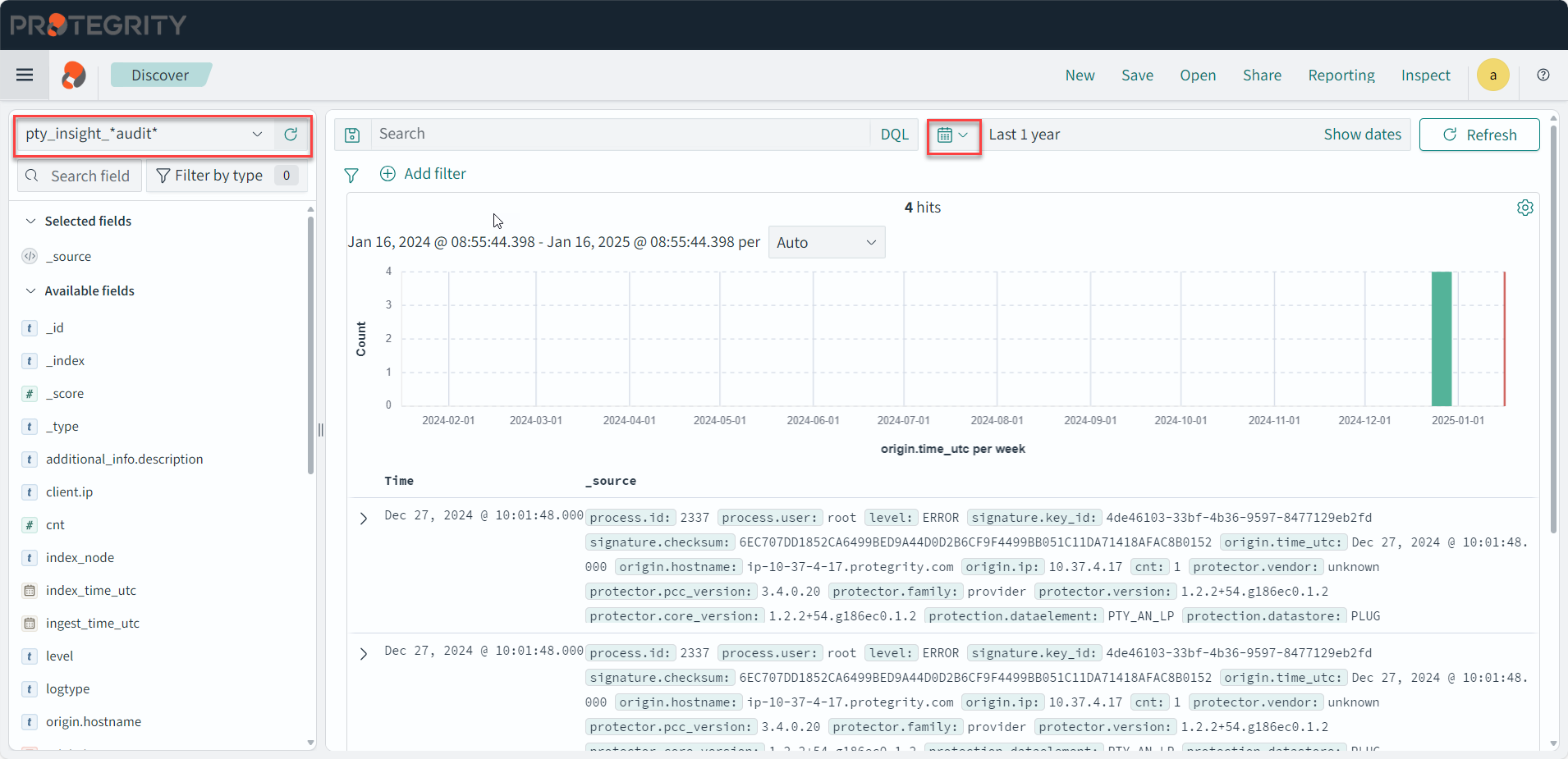Open the Reporting menu
This screenshot has height=759, width=1568.
point(1341,75)
